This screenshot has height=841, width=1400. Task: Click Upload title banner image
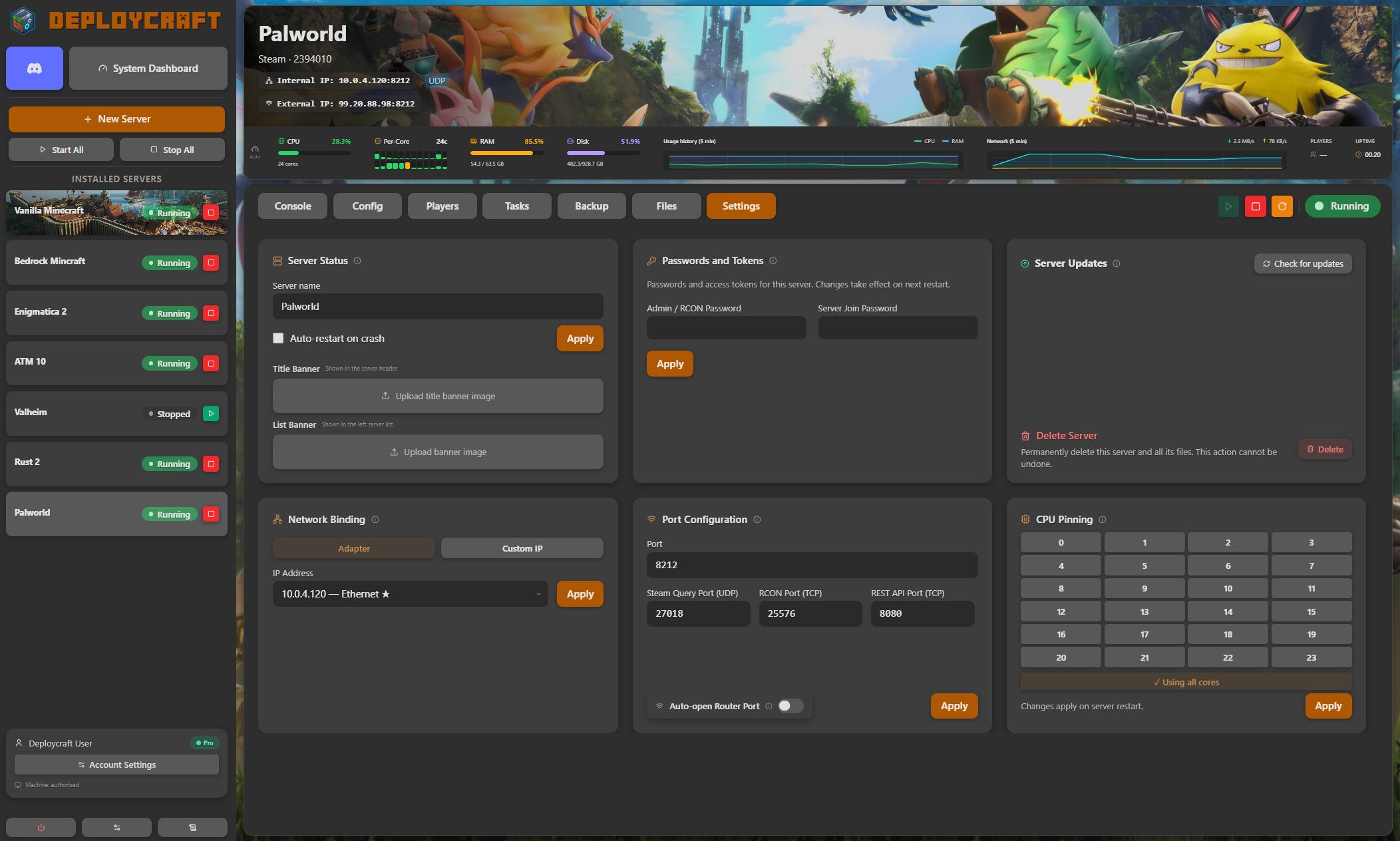coord(438,396)
